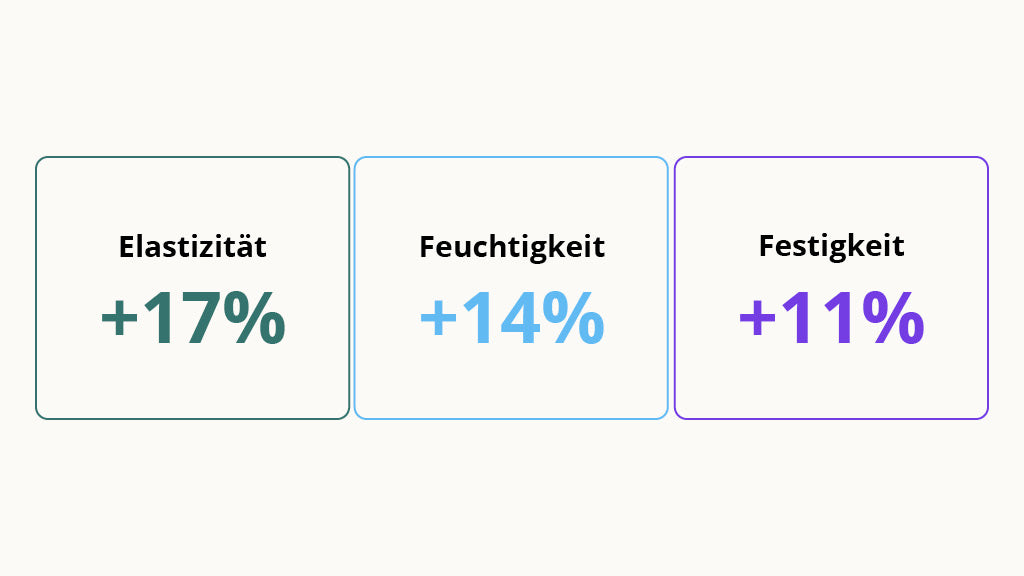The width and height of the screenshot is (1024, 576).
Task: Click the plus sign before 14%
Action: [x=438, y=319]
